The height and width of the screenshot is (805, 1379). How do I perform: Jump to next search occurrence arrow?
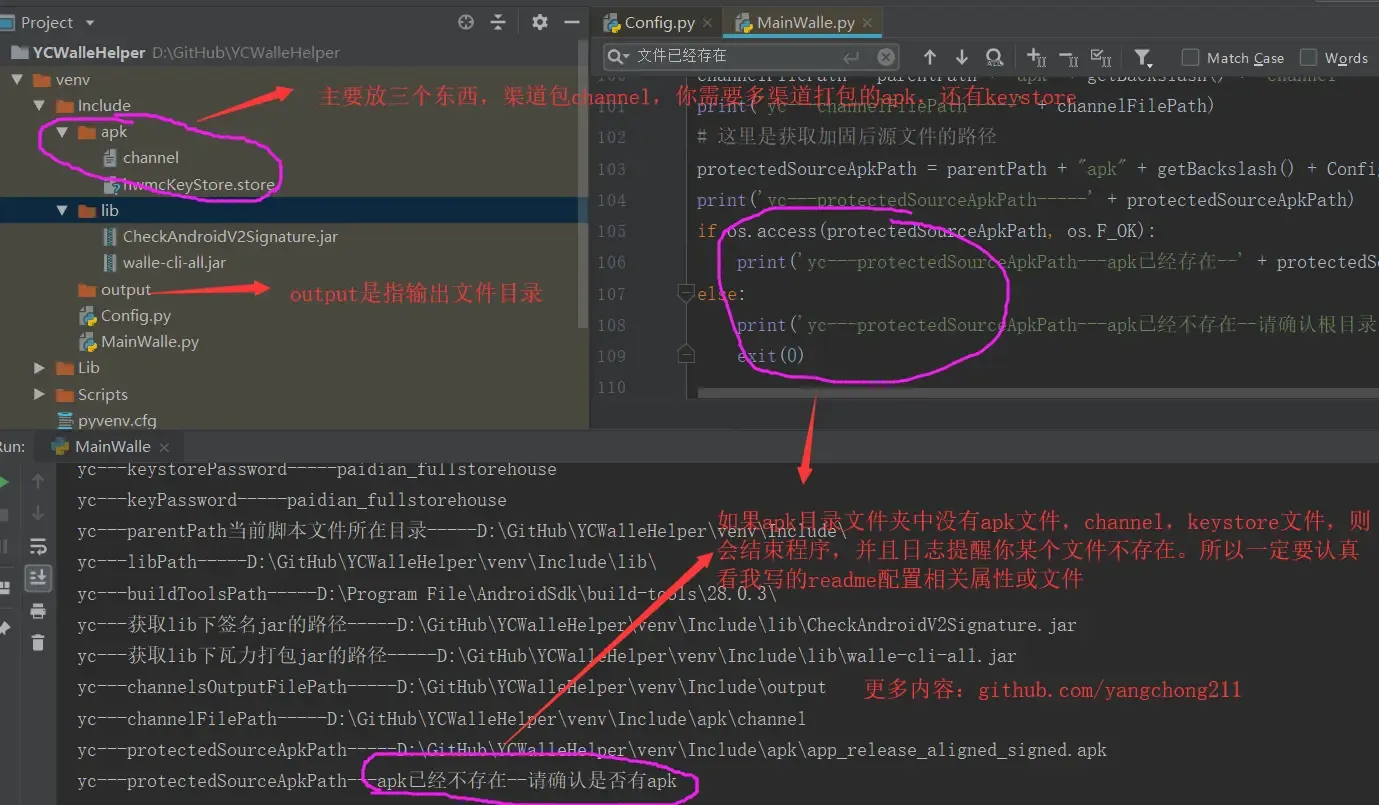pos(962,58)
